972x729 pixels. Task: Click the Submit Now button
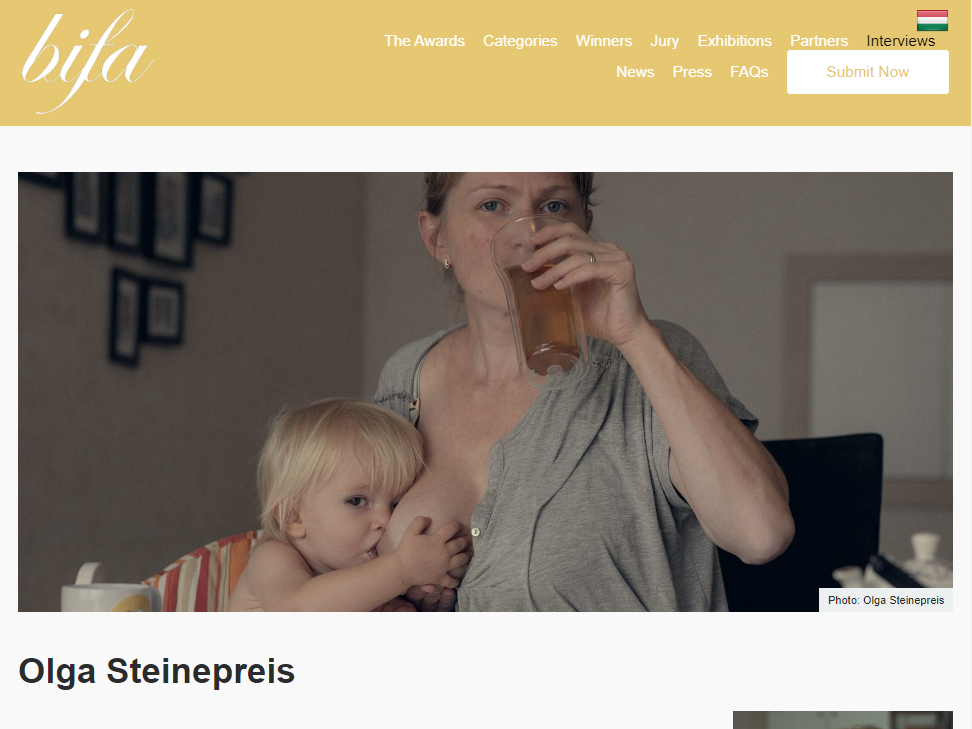click(x=868, y=72)
